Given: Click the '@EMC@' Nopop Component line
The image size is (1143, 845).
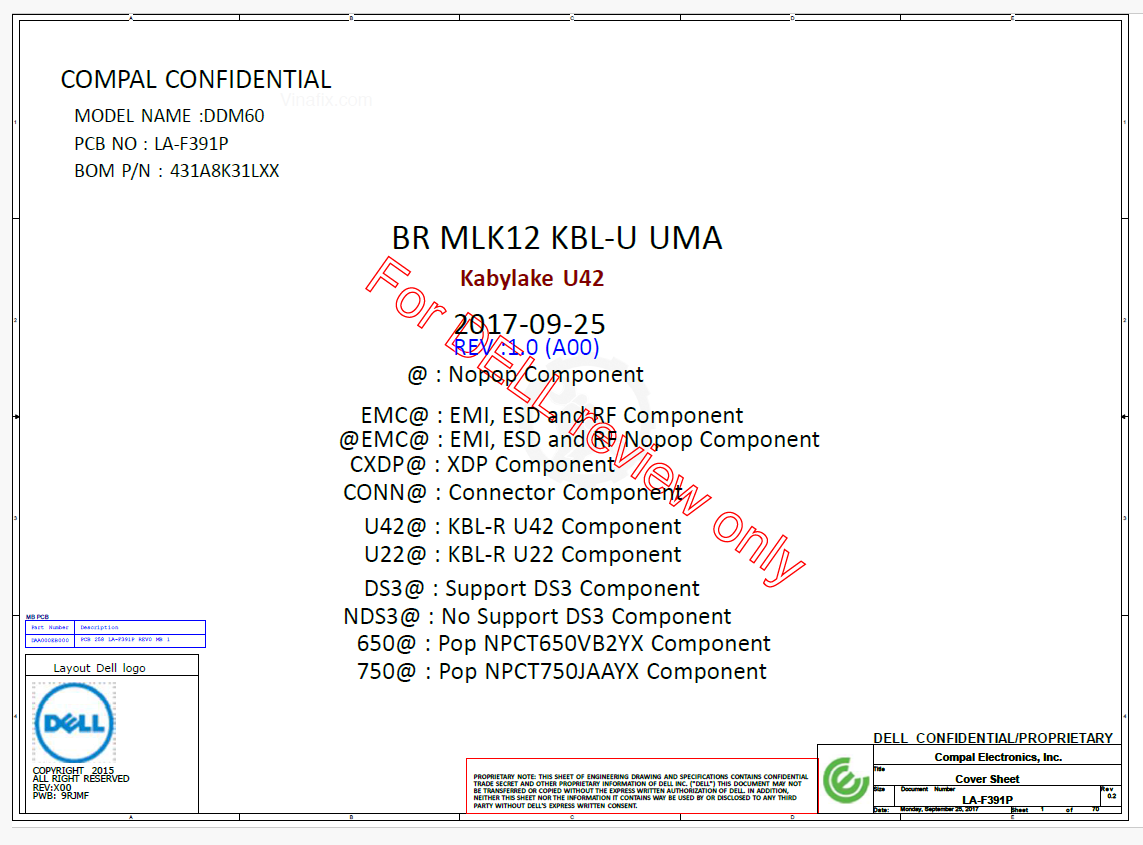Looking at the screenshot, I should pos(580,440).
